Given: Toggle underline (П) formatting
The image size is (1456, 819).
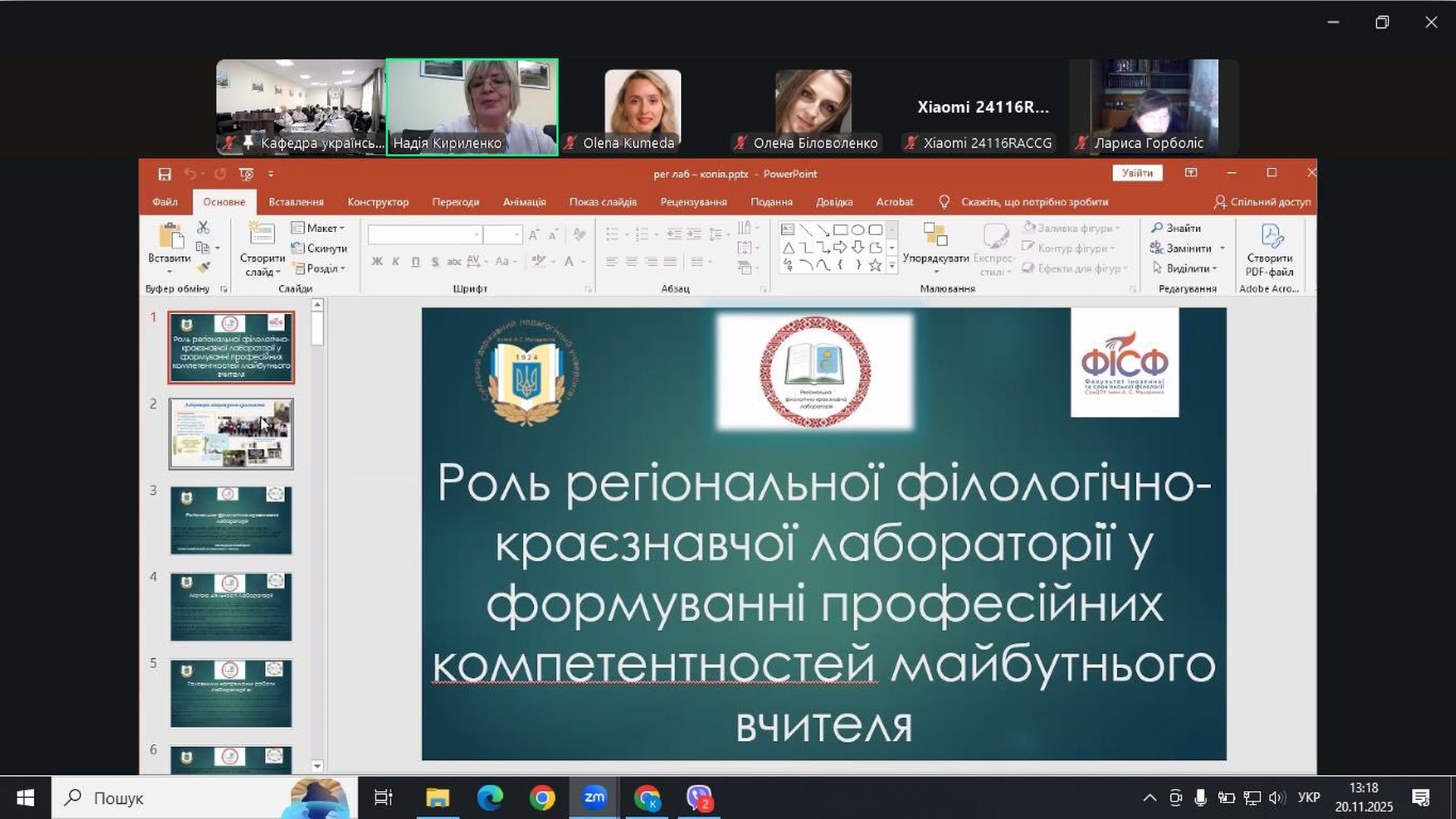Looking at the screenshot, I should tap(416, 262).
